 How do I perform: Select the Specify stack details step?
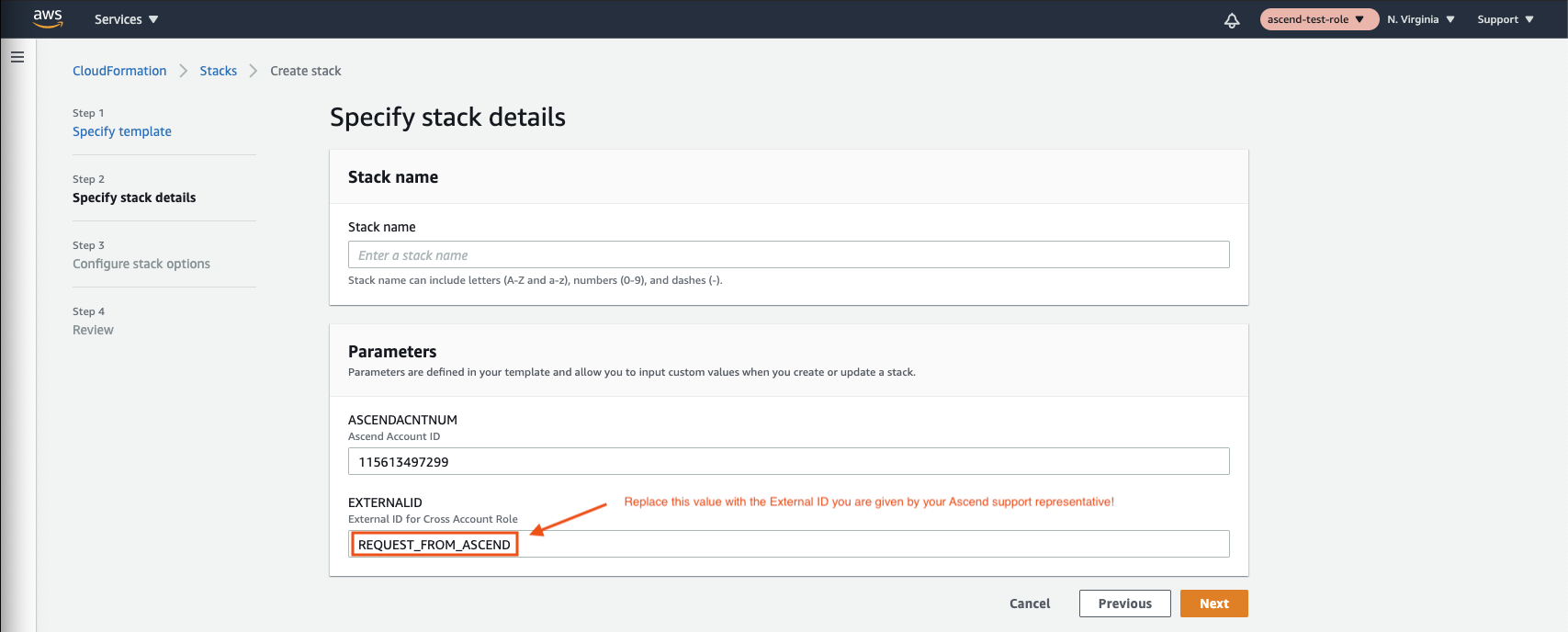pyautogui.click(x=134, y=197)
